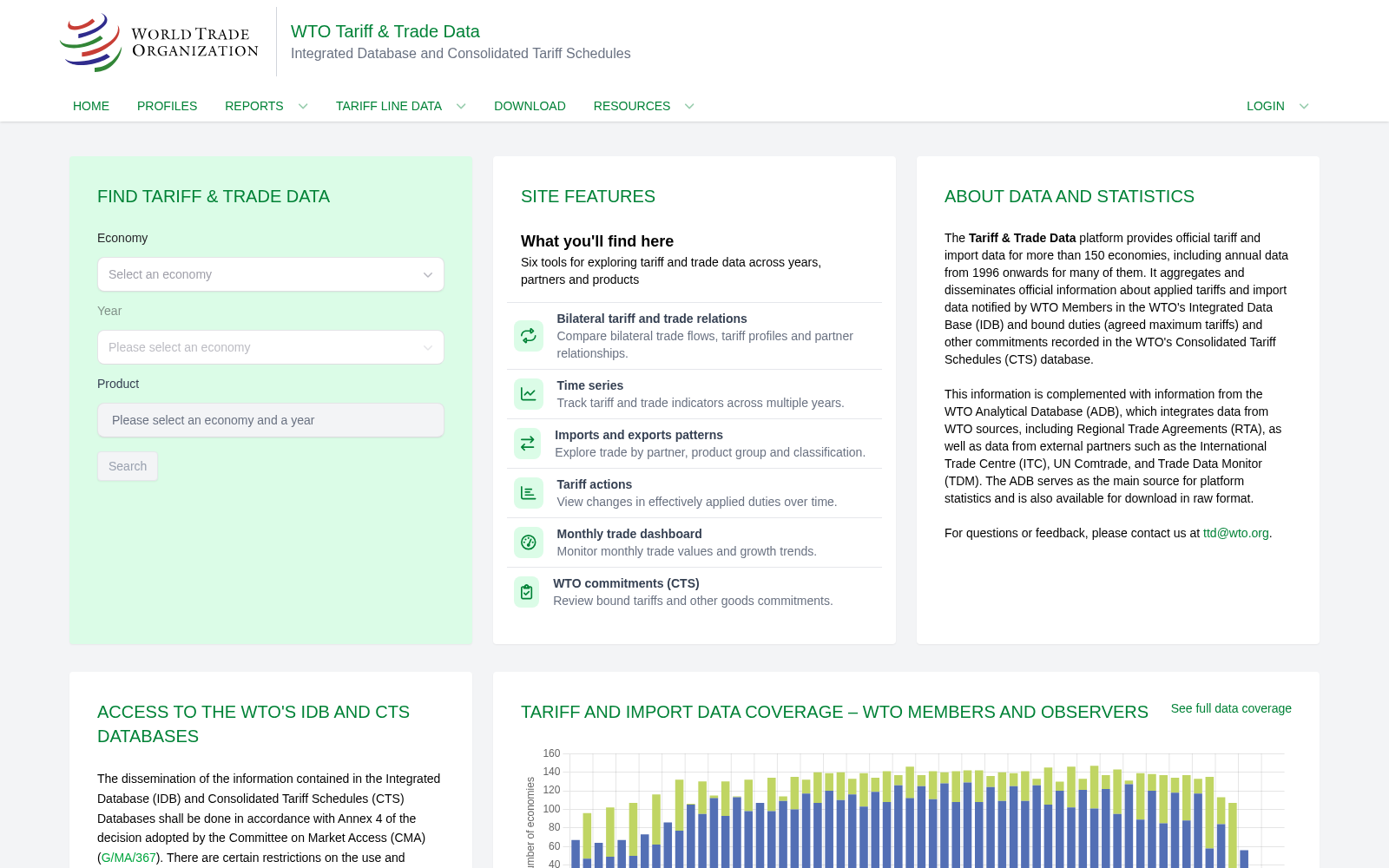Click the Product selection field
This screenshot has height=868, width=1389.
(271, 420)
